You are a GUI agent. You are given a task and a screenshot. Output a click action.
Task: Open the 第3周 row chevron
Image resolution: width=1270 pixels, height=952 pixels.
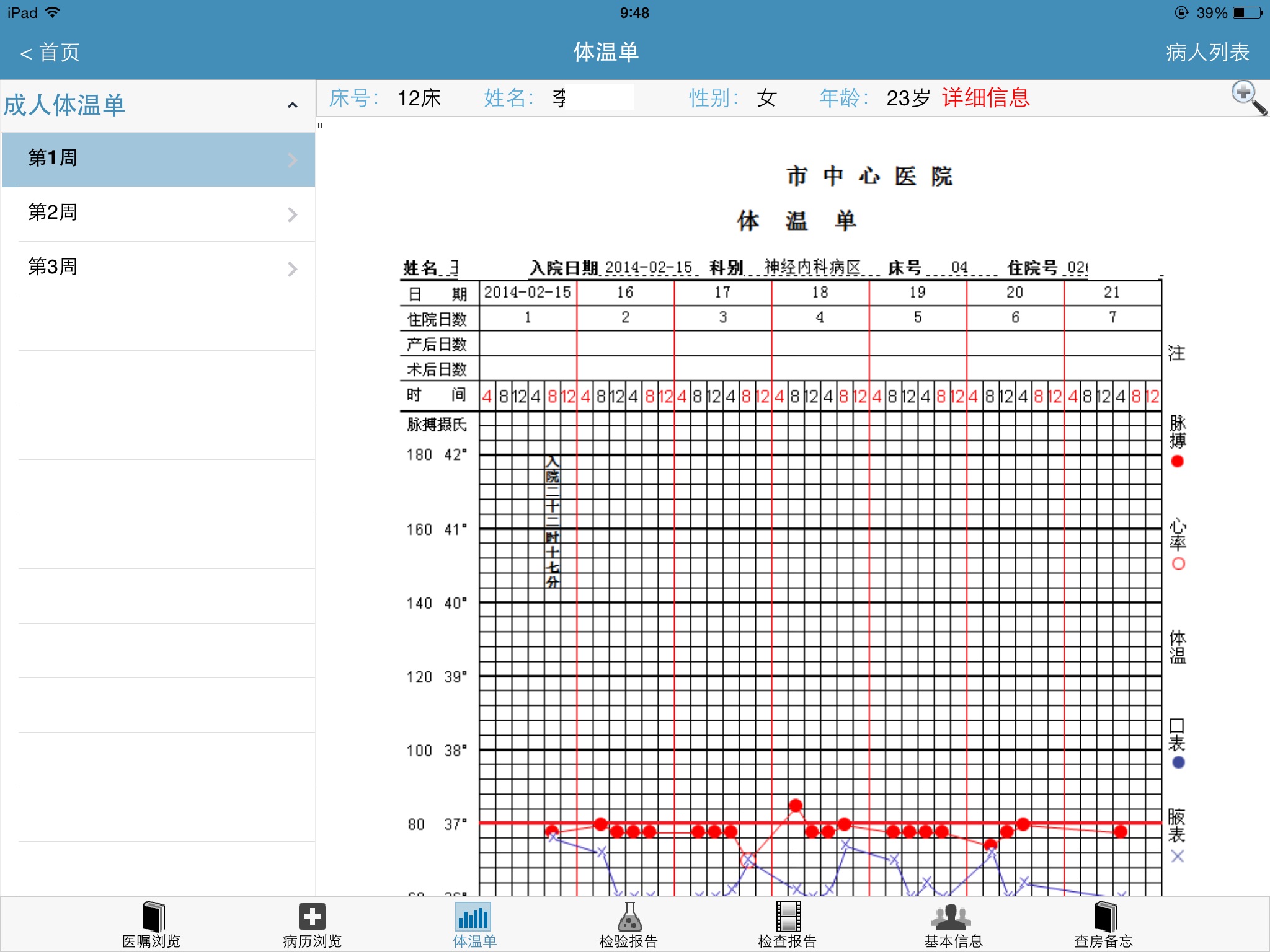[x=293, y=269]
